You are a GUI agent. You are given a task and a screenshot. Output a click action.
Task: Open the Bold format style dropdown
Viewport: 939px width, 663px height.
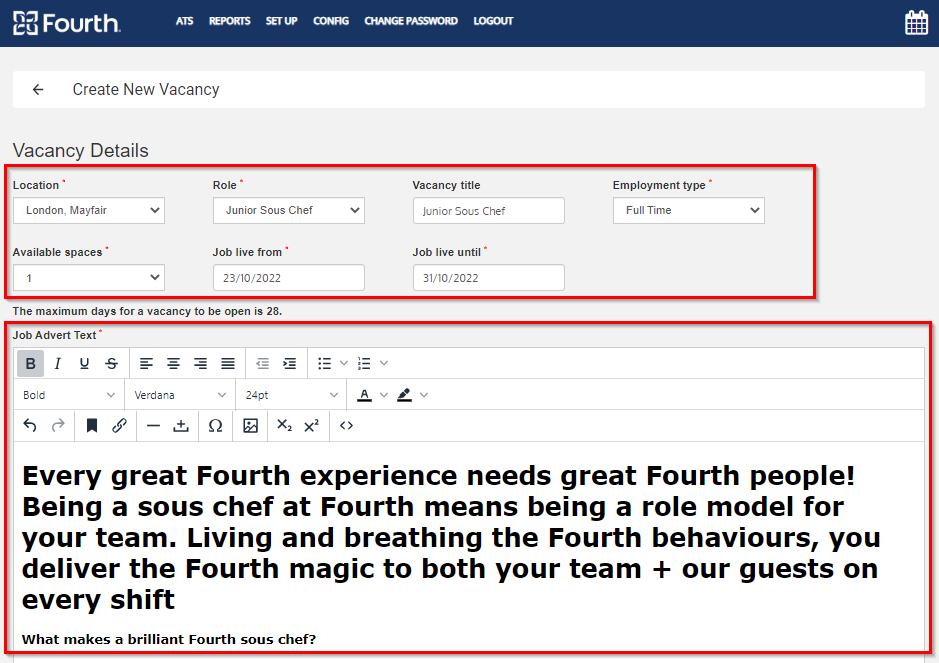coord(68,395)
